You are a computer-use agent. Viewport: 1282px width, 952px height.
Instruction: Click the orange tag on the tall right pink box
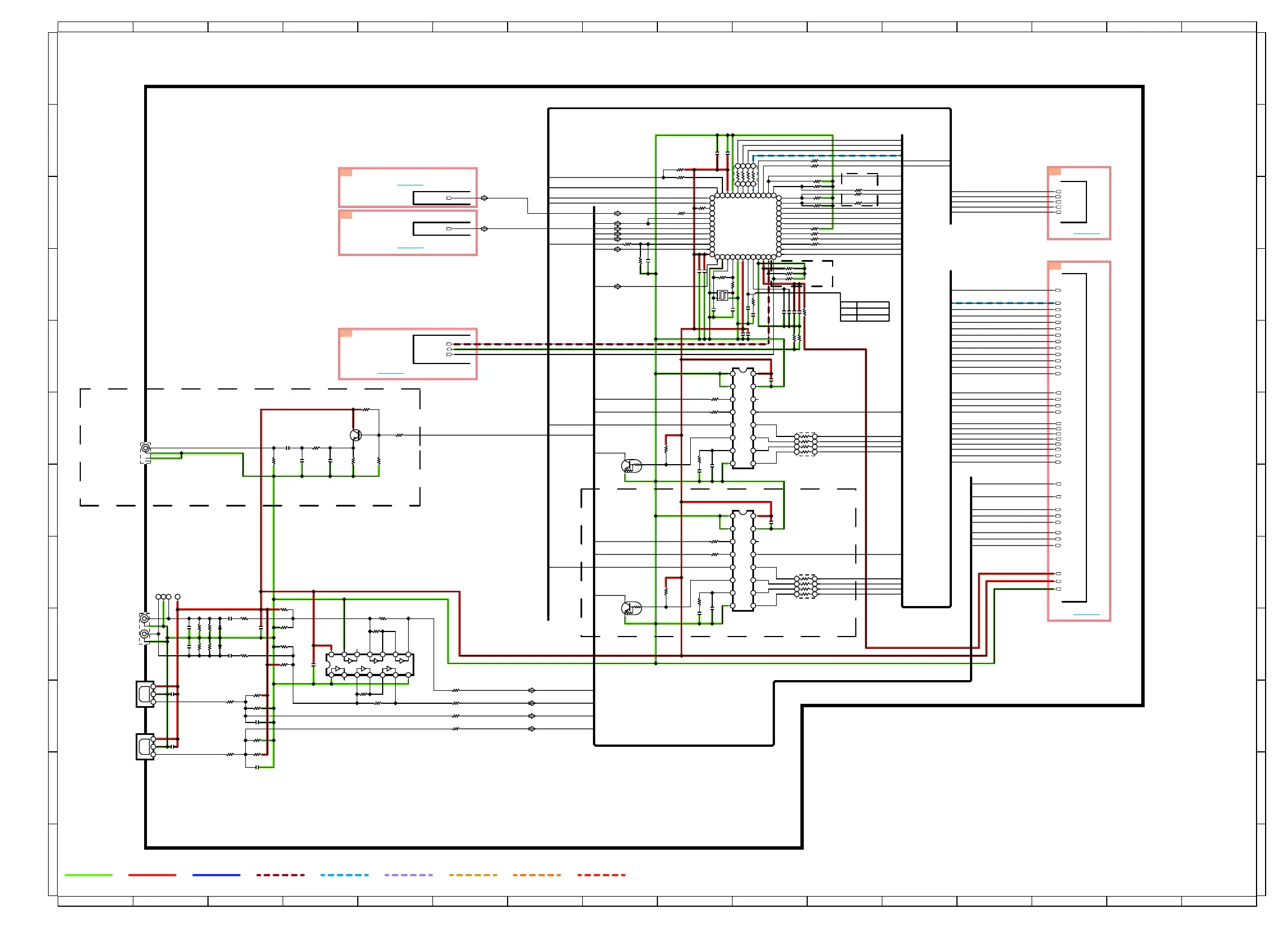tap(1054, 266)
